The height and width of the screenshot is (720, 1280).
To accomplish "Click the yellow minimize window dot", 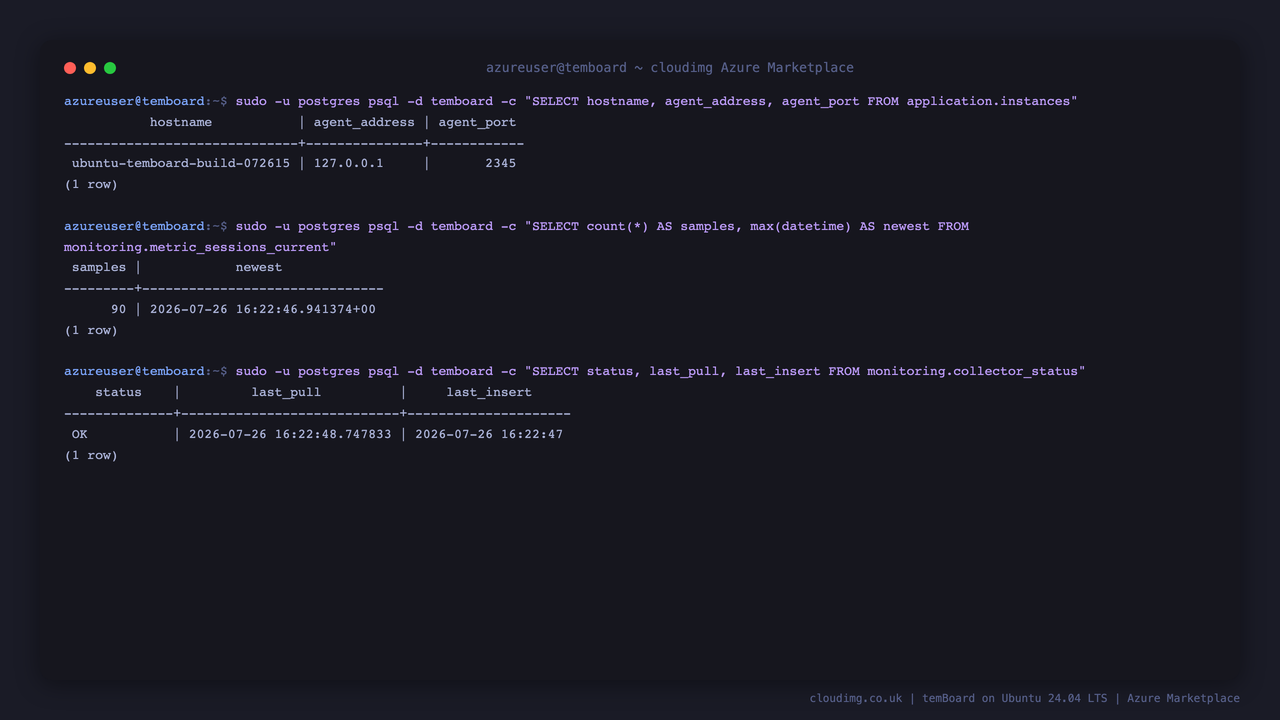I will [90, 68].
